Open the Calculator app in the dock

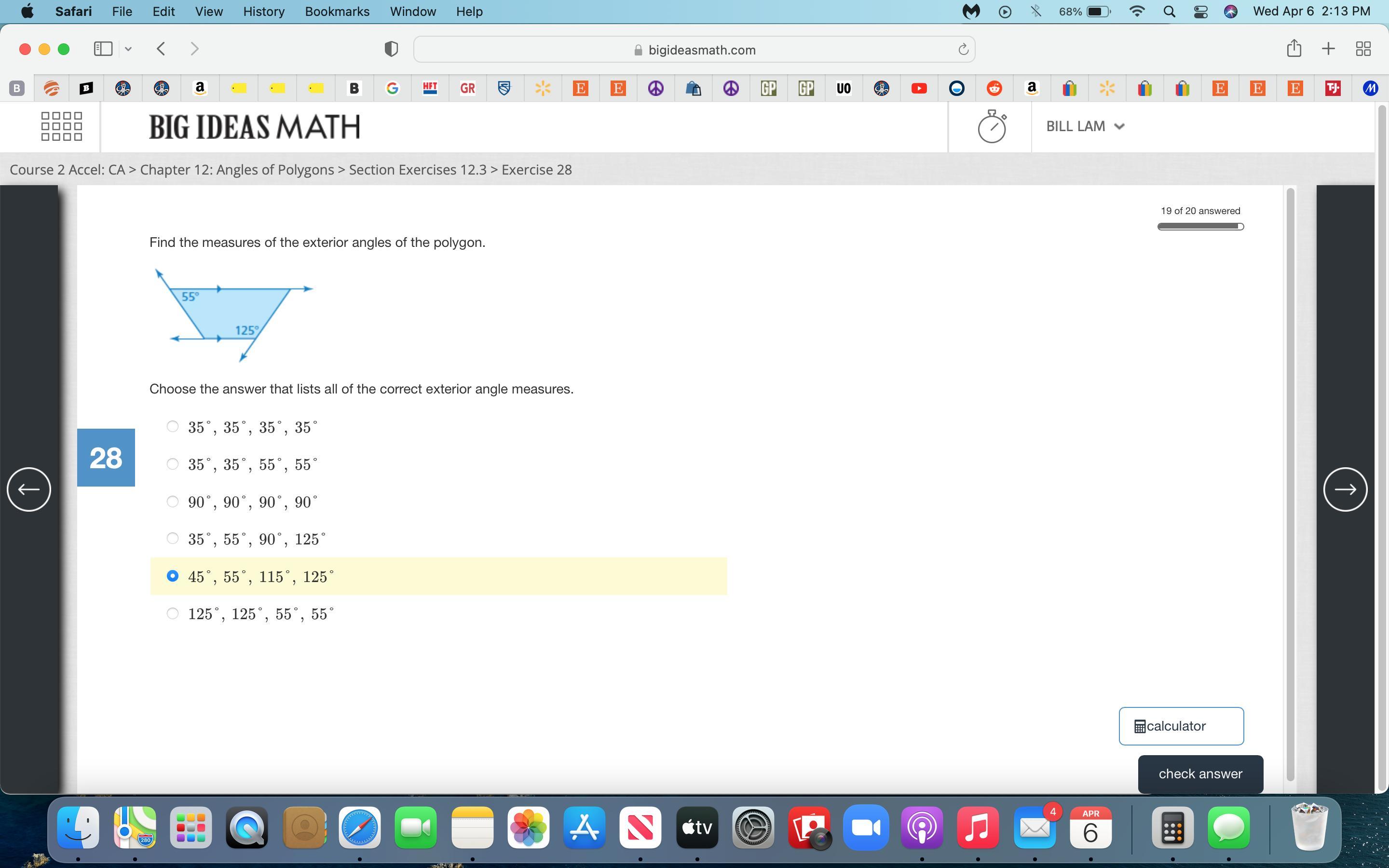click(x=1172, y=827)
